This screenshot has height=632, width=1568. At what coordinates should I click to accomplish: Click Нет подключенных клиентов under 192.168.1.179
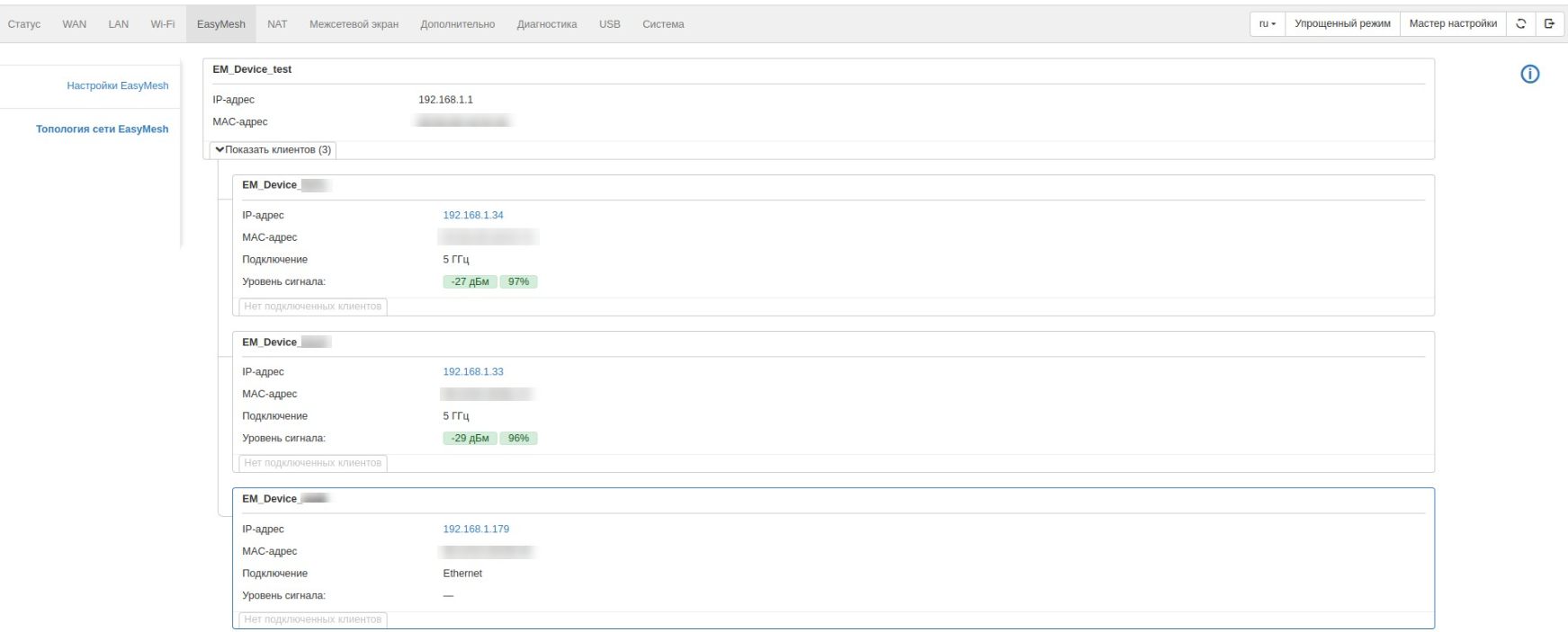pos(313,619)
